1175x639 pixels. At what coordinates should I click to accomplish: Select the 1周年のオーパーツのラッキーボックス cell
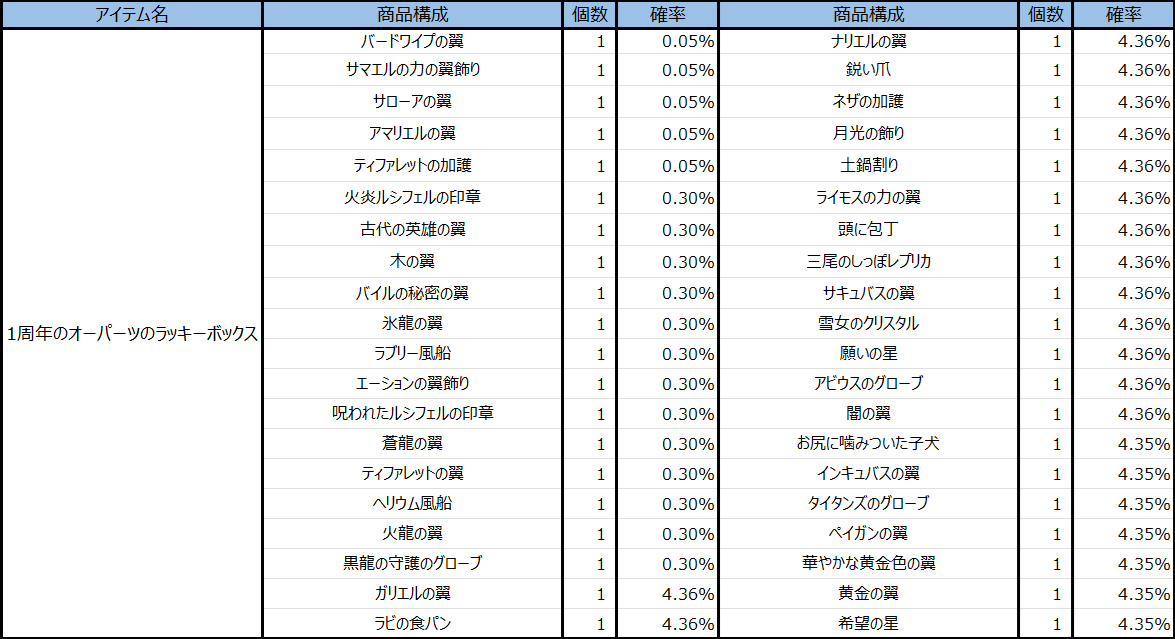pyautogui.click(x=132, y=334)
